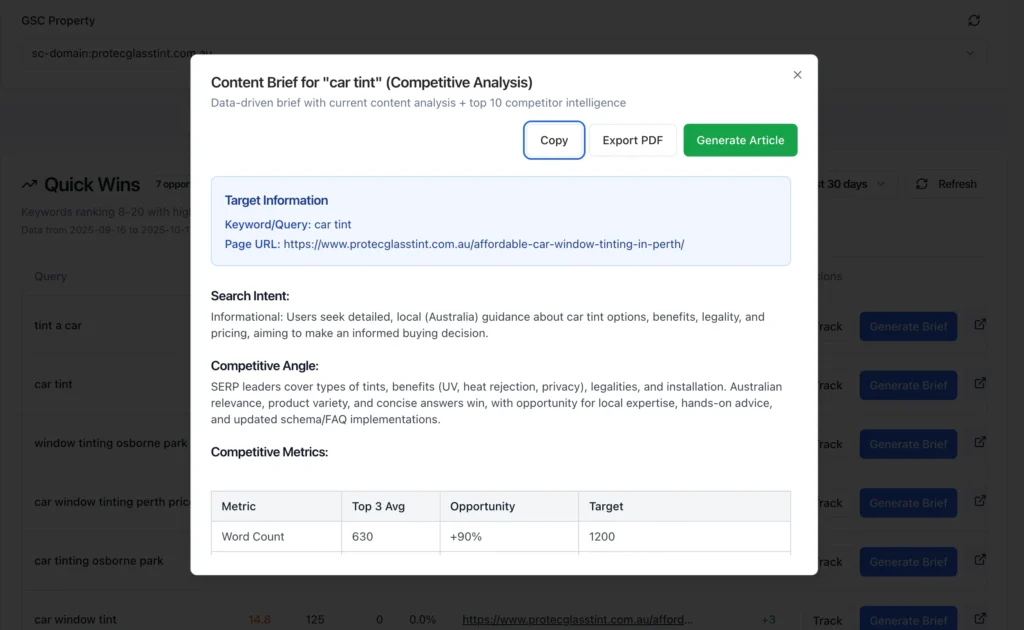Generate Brief for 'tint a car' query
1024x630 pixels.
(908, 326)
